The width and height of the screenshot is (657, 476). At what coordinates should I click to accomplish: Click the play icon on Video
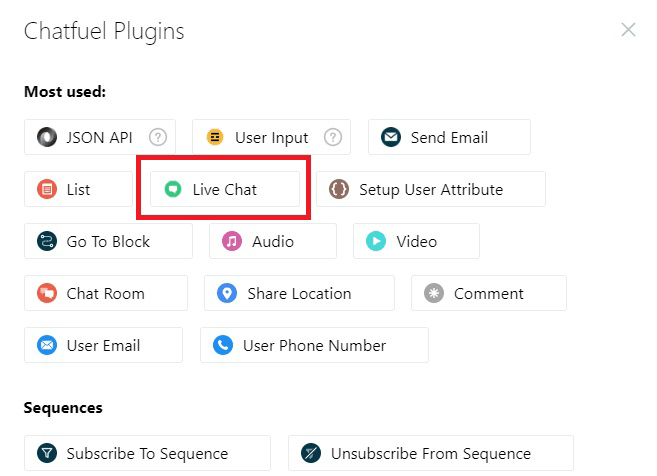376,241
